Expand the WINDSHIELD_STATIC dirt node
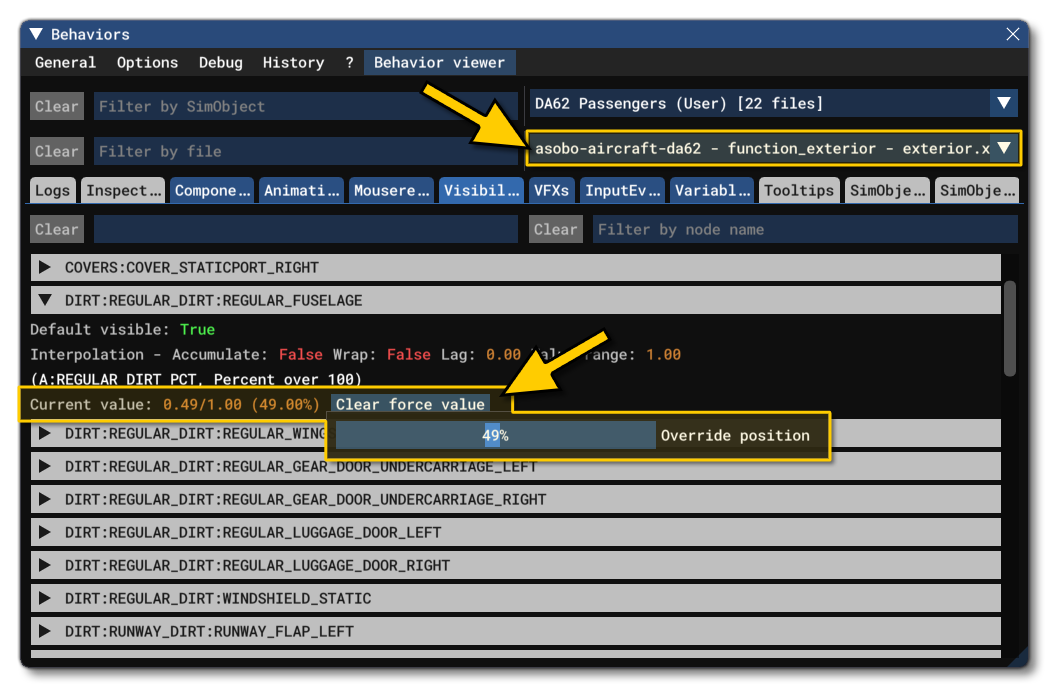The height and width of the screenshot is (688, 1049). point(43,598)
